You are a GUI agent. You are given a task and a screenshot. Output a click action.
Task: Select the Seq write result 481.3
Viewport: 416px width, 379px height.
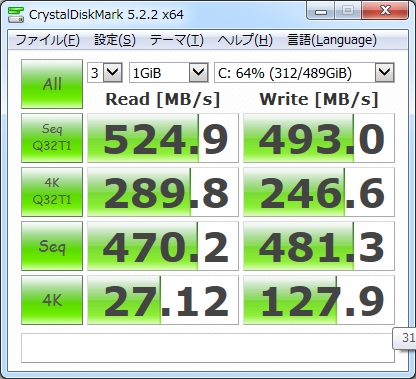pos(319,246)
